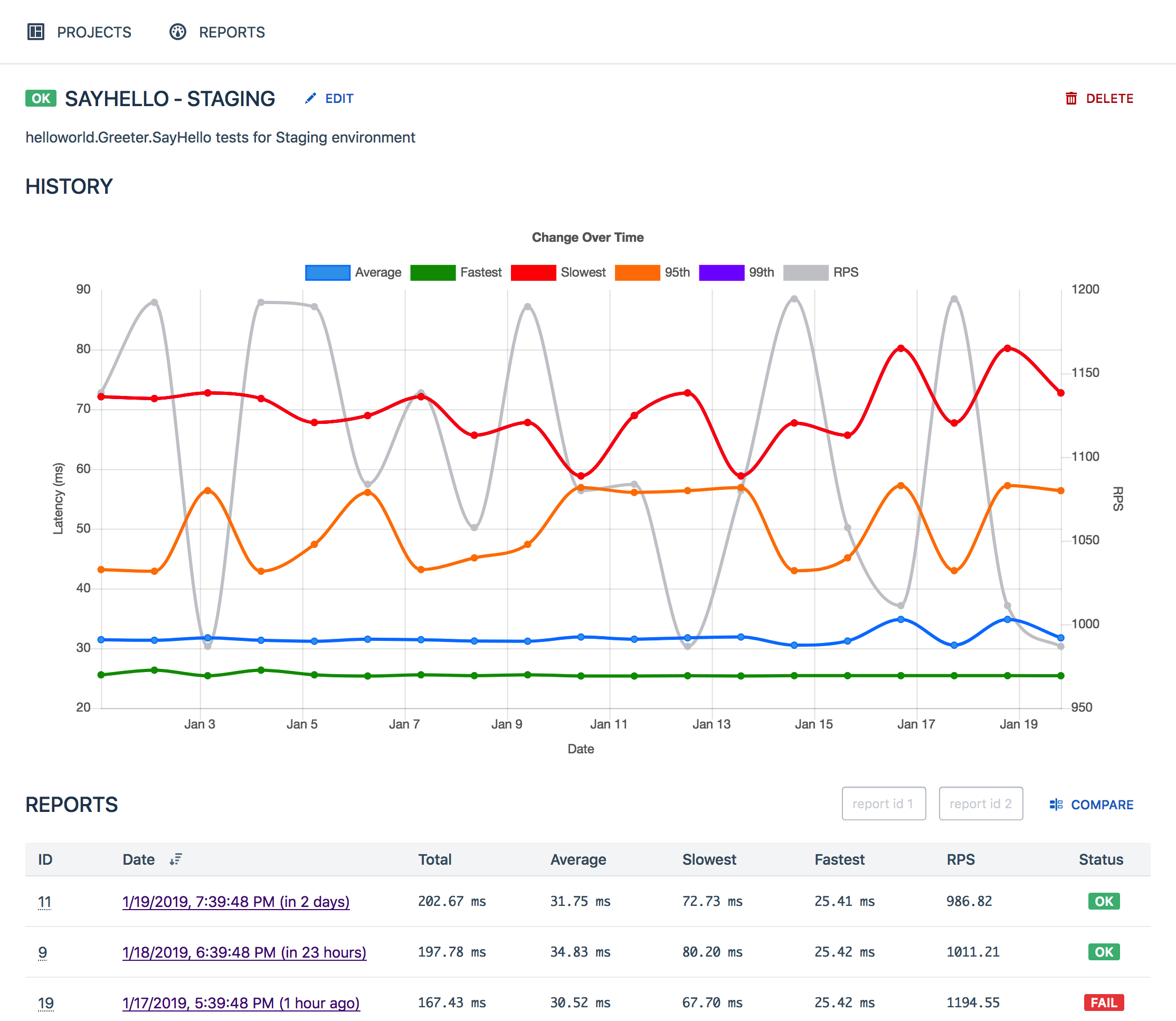Click the trash Delete icon
Screen dimensions: 1176x1021
(x=1070, y=99)
